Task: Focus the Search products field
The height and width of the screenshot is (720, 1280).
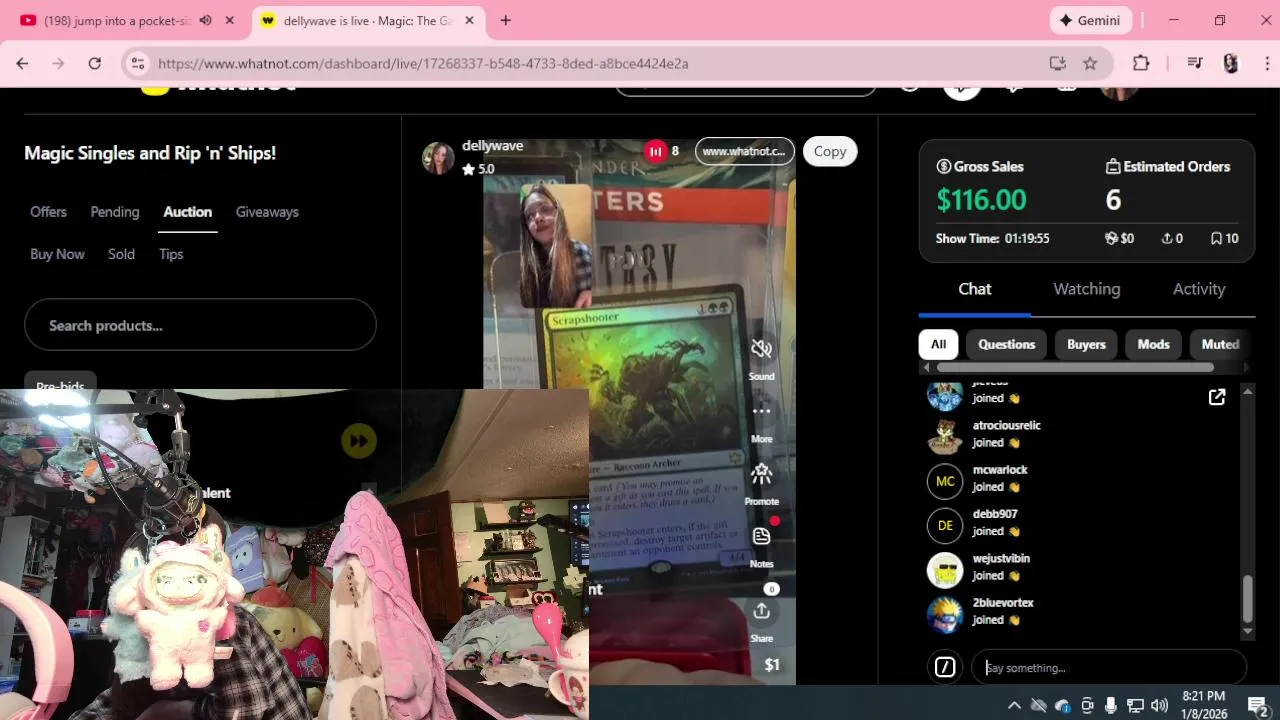Action: coord(200,325)
